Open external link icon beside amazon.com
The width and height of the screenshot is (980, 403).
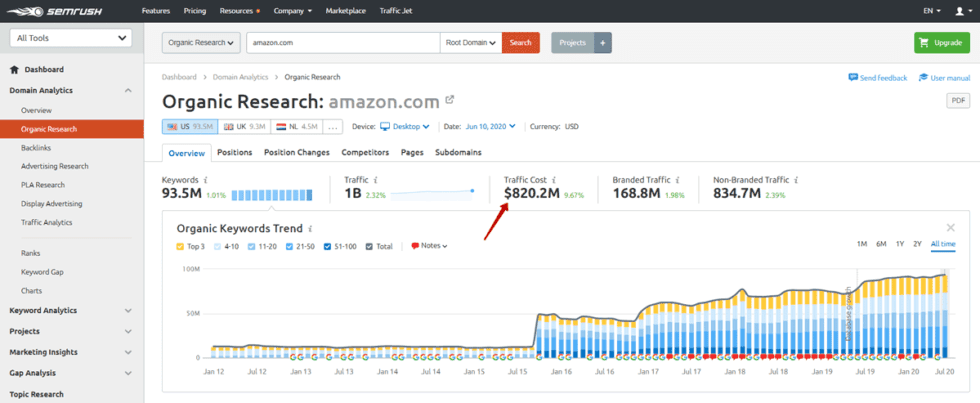click(x=450, y=100)
